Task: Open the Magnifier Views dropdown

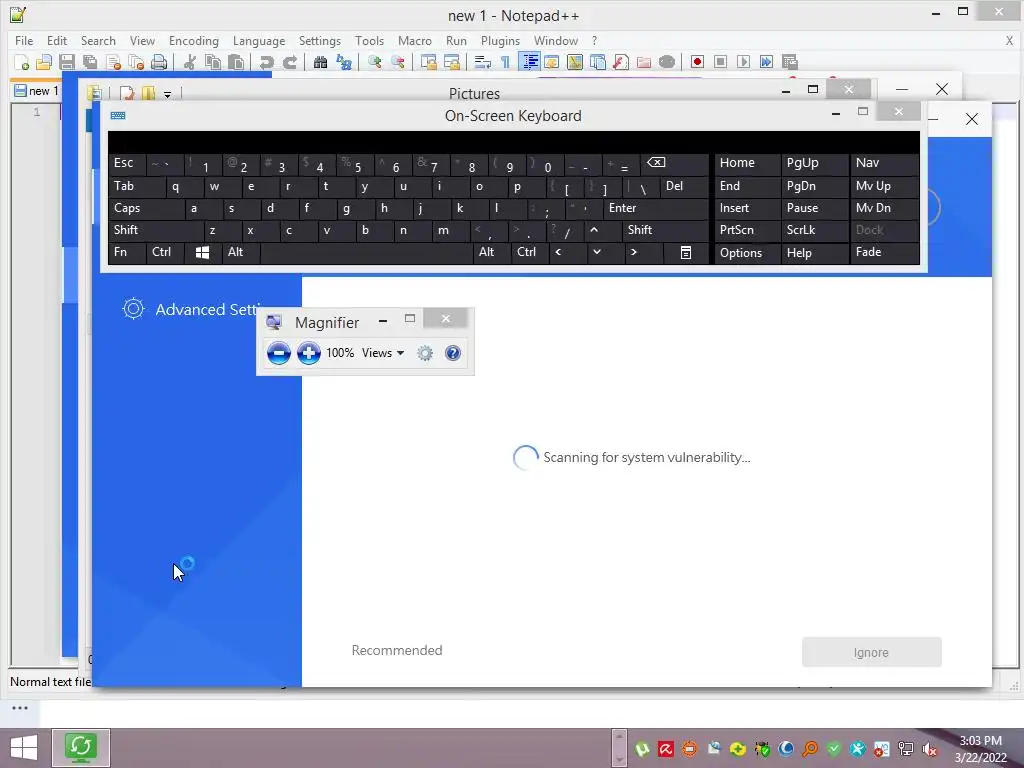Action: coord(383,353)
